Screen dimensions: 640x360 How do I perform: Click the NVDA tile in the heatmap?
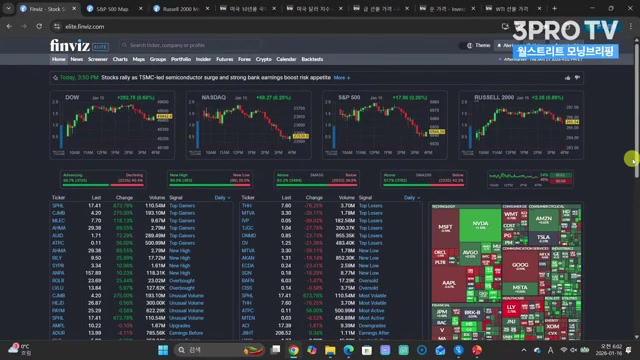click(480, 225)
